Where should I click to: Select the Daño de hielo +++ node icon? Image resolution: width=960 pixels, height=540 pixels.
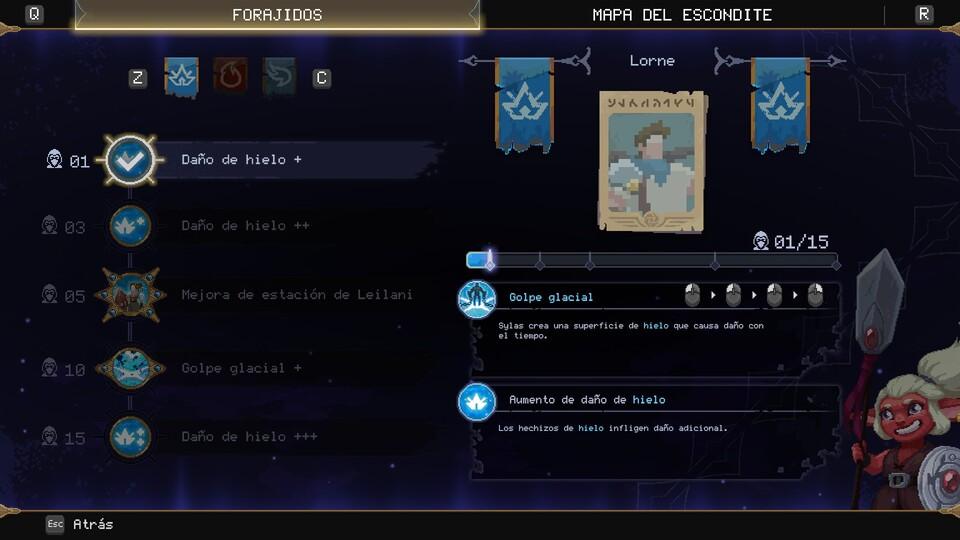point(130,437)
